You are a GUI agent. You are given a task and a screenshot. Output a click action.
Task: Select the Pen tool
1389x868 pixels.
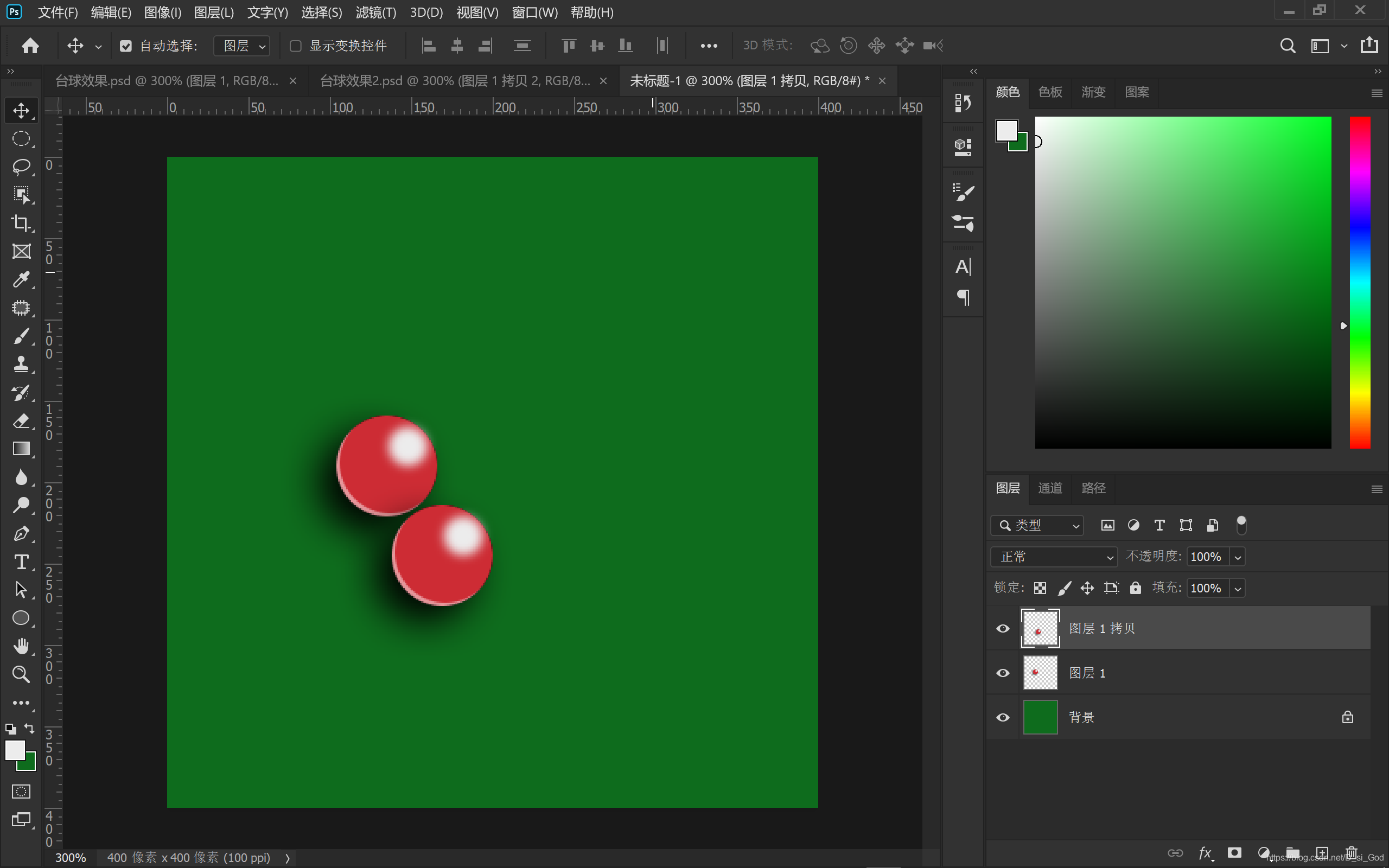click(21, 533)
